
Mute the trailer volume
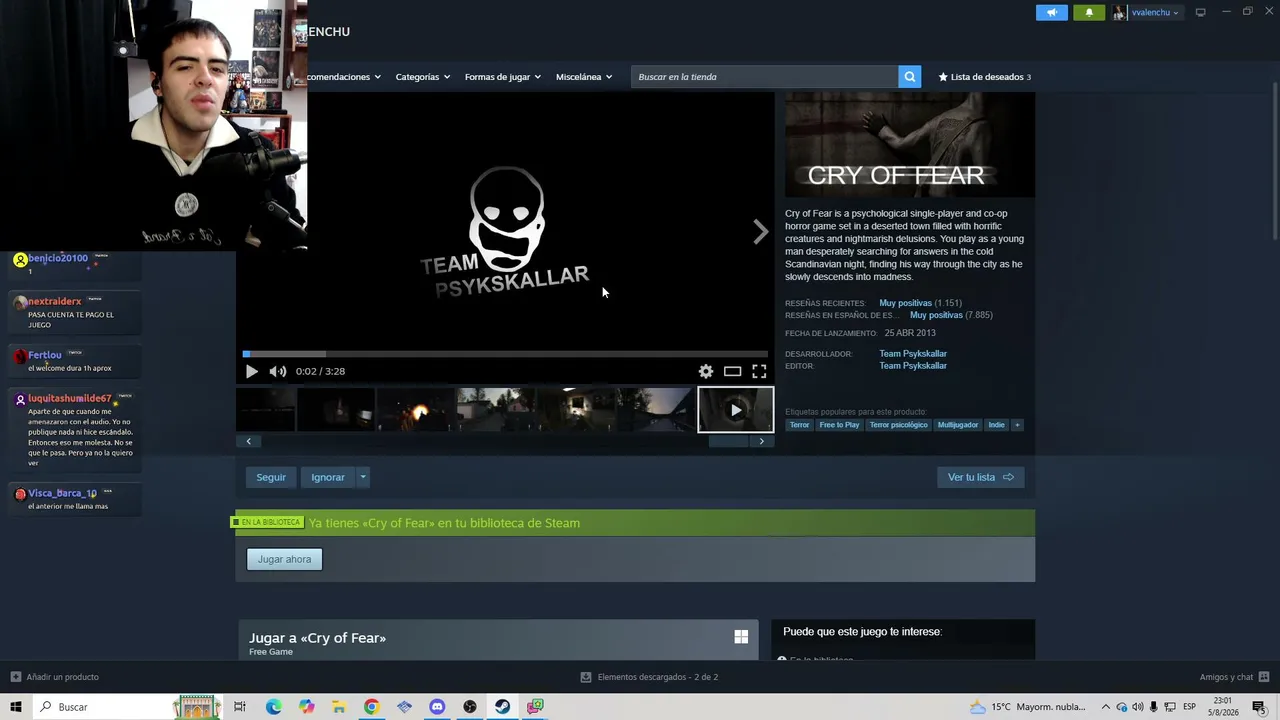pos(278,371)
